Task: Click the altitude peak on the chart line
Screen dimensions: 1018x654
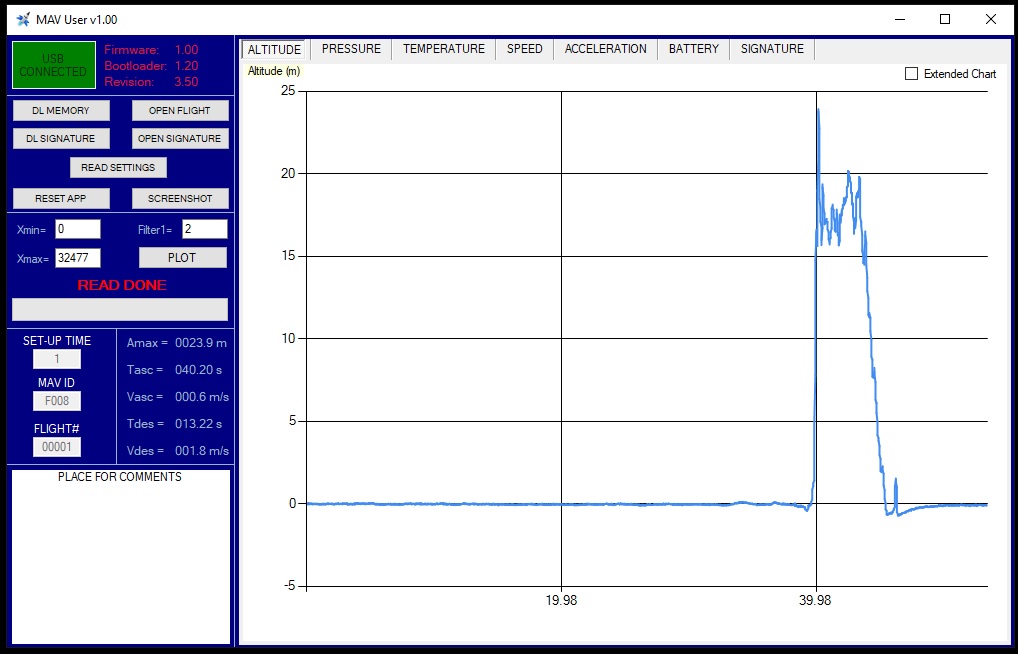Action: tap(818, 110)
